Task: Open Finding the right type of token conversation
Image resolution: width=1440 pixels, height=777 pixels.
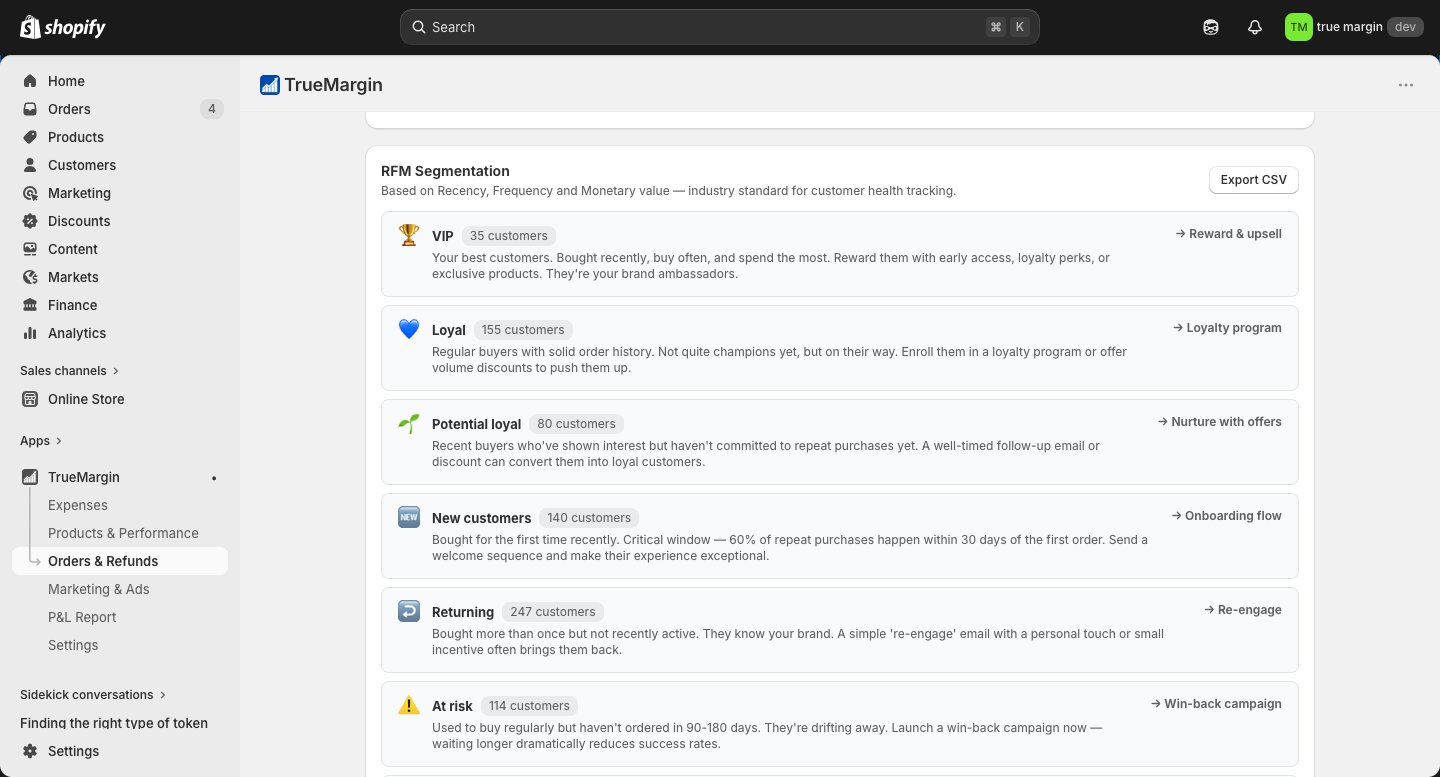Action: (x=114, y=723)
